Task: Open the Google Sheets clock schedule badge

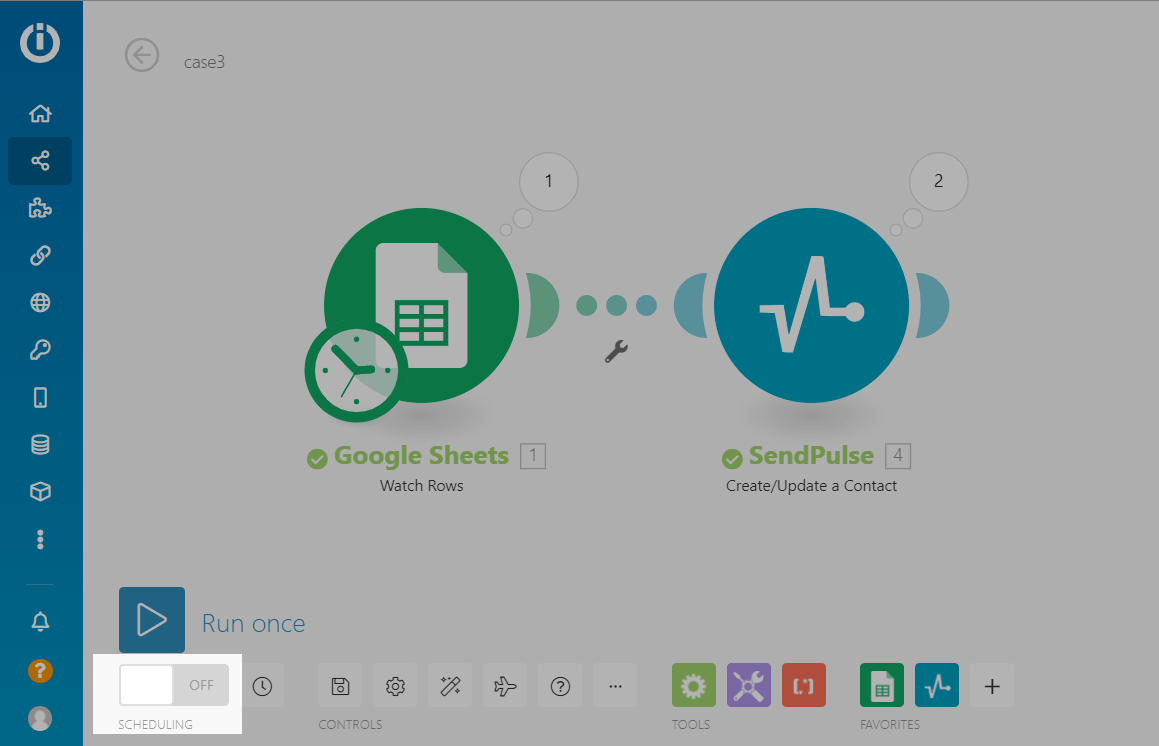Action: tap(356, 371)
